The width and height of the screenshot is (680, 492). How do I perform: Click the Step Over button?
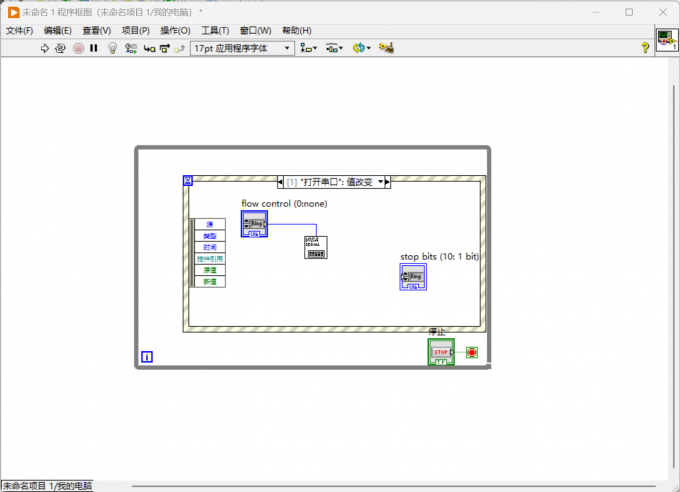click(x=165, y=49)
